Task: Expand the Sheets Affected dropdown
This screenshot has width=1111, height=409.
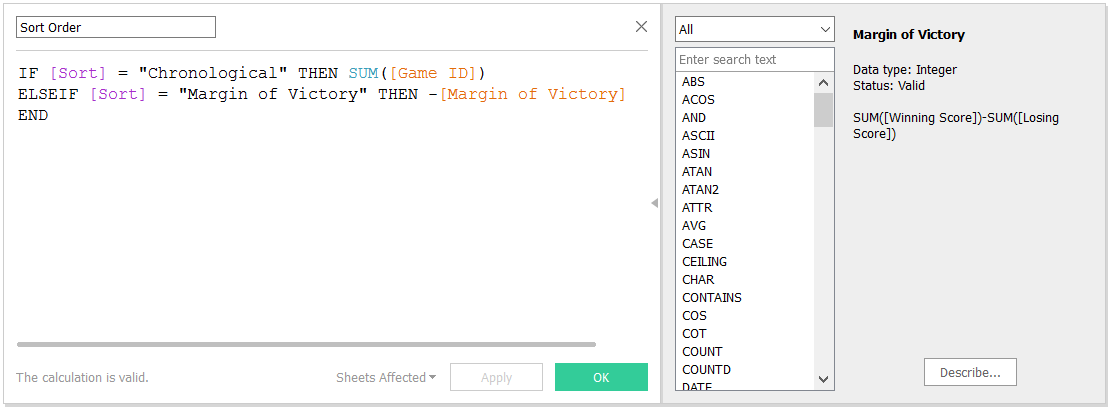Action: coord(386,377)
